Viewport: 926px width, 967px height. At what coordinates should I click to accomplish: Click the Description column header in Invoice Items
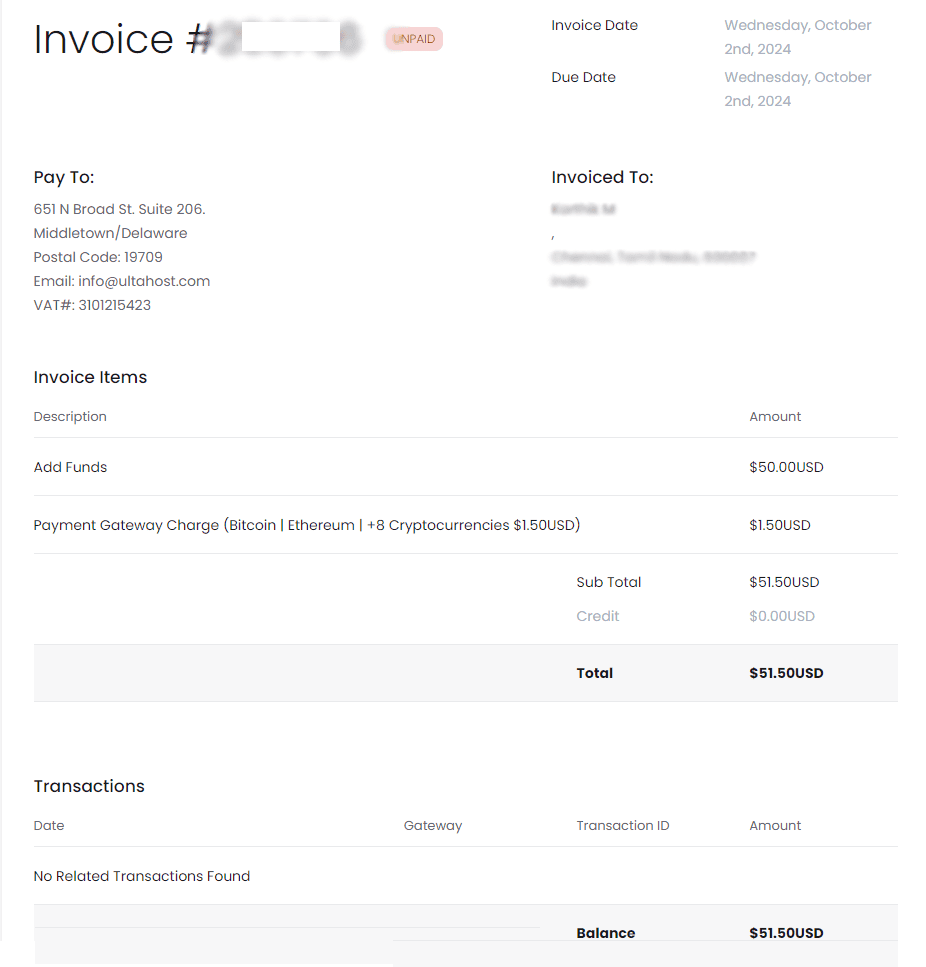[x=70, y=416]
